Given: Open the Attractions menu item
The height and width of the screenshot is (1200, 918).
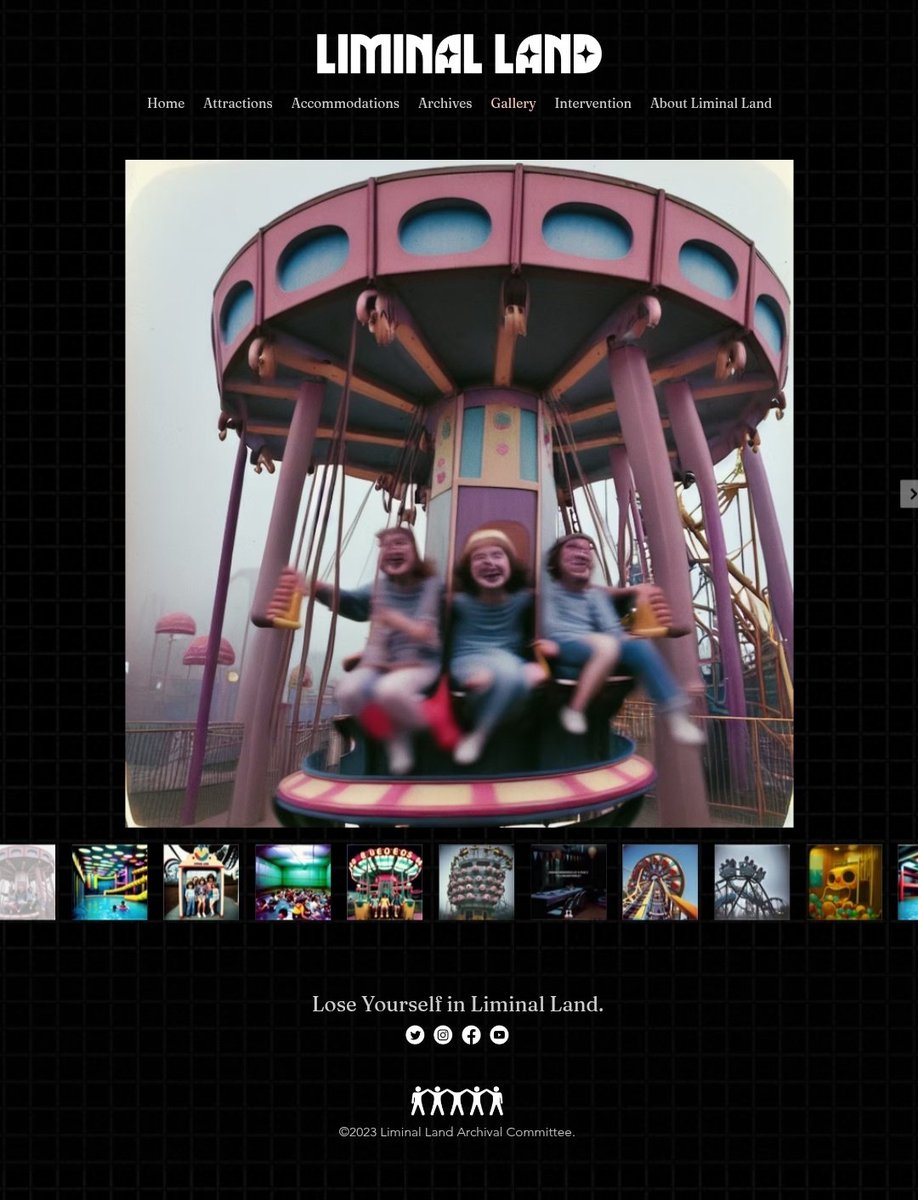Looking at the screenshot, I should tap(238, 103).
